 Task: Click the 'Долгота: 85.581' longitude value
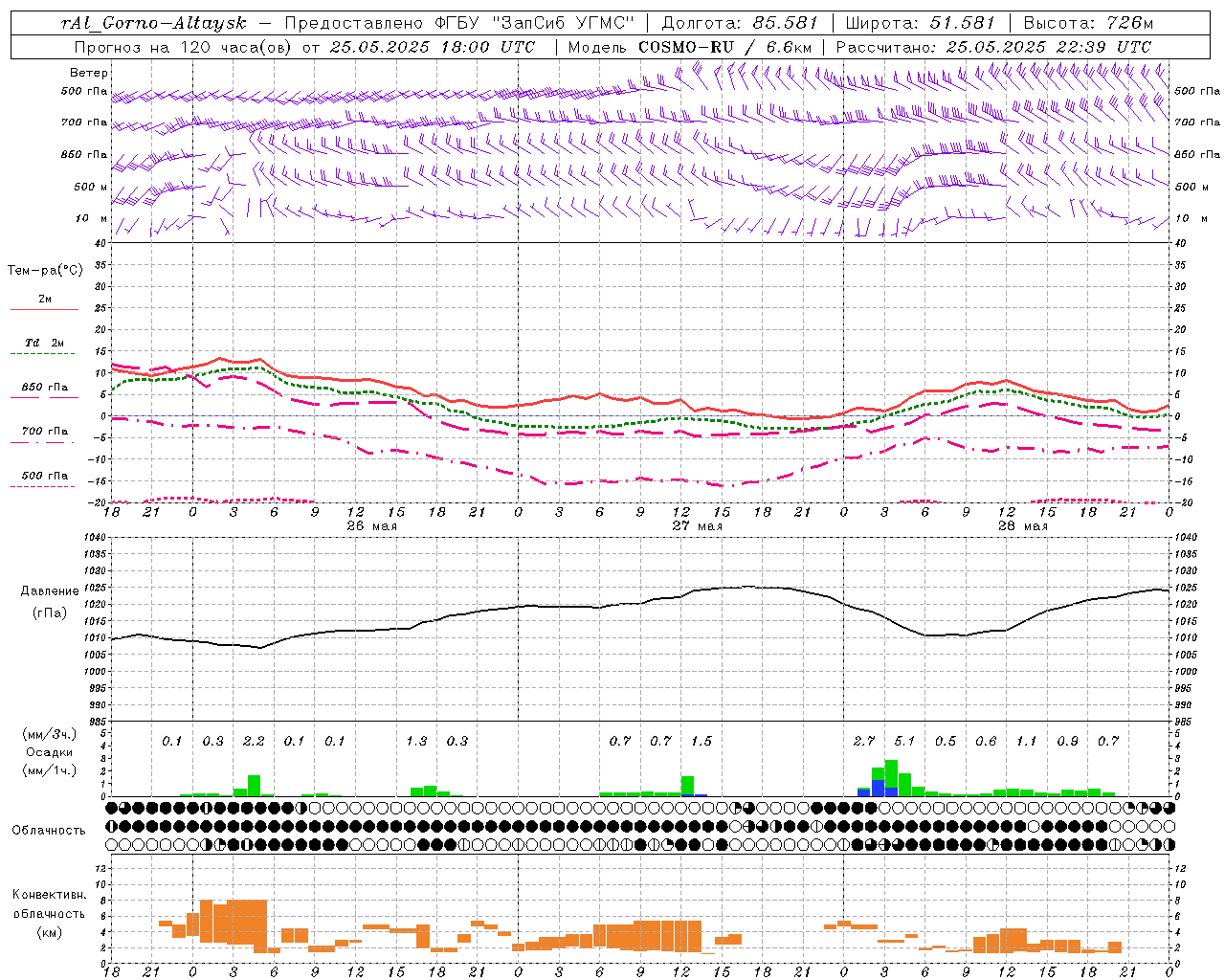(740, 22)
